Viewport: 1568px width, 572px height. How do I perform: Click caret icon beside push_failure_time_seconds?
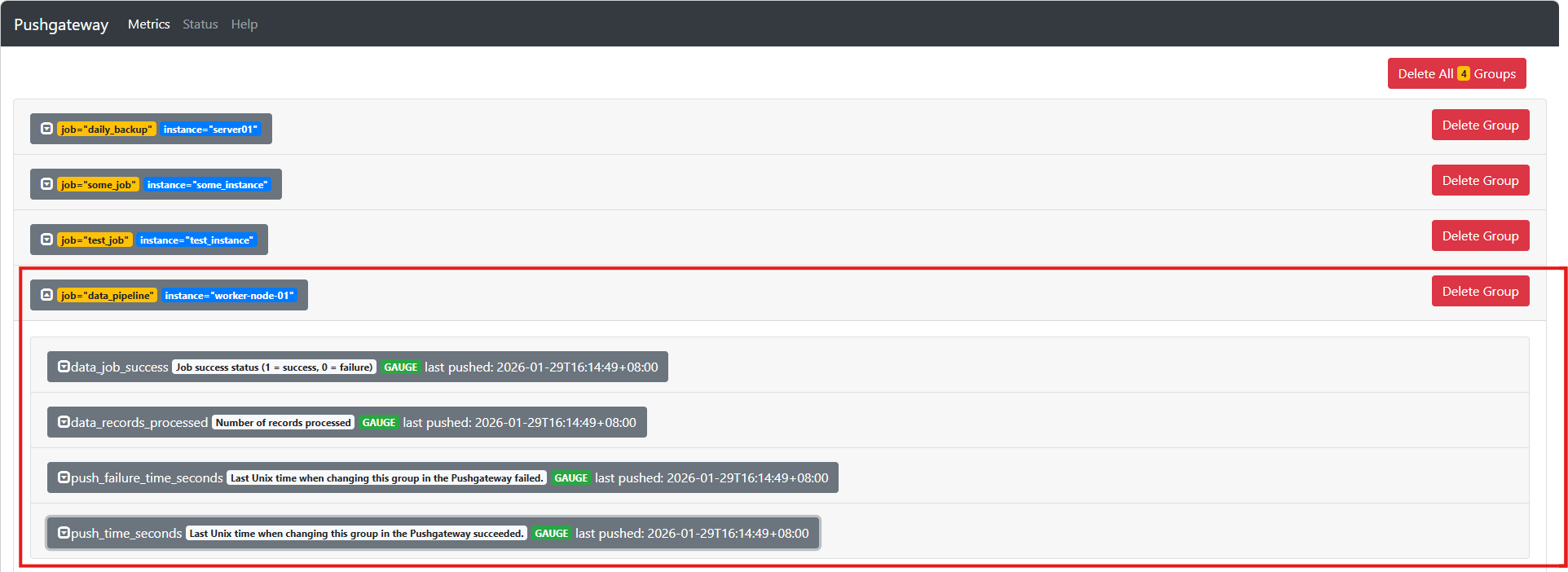[64, 477]
